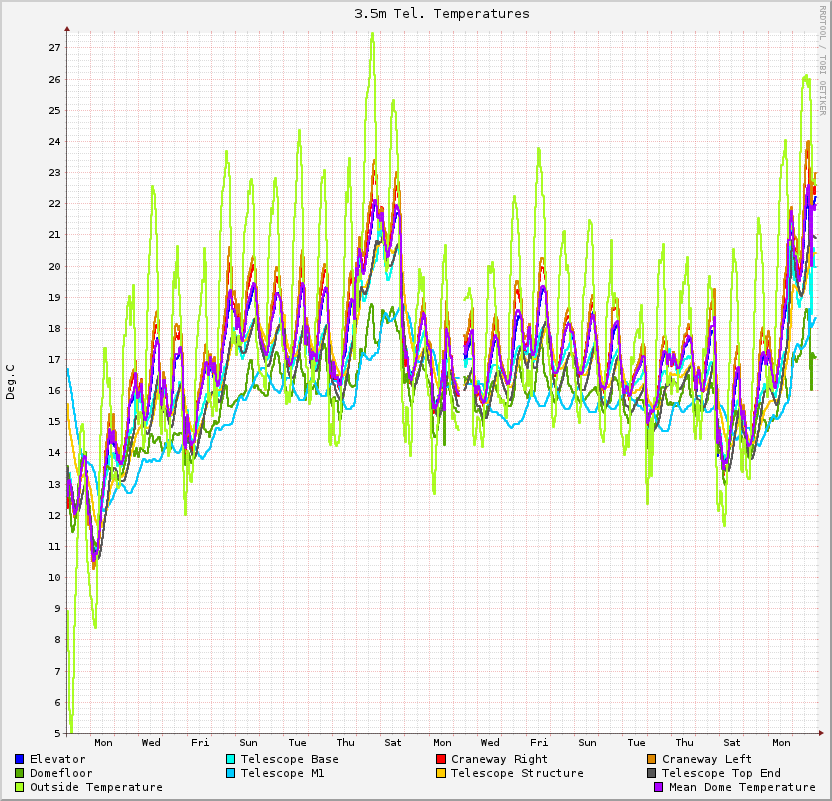832x801 pixels.
Task: Click the green Domefloor legend swatch
Action: (x=20, y=773)
